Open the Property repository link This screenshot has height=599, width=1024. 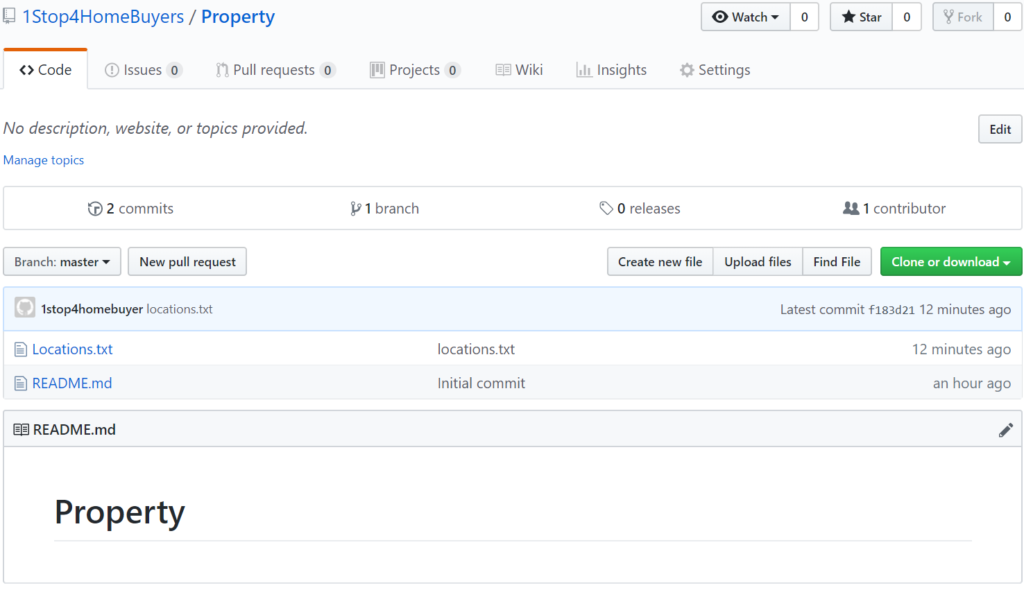[x=238, y=16]
